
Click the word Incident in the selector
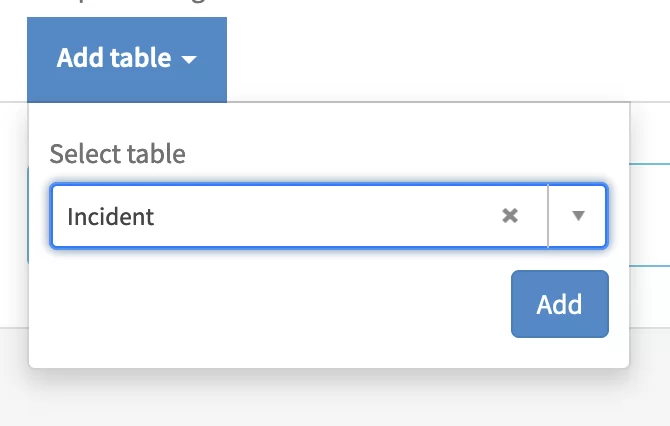tap(111, 215)
